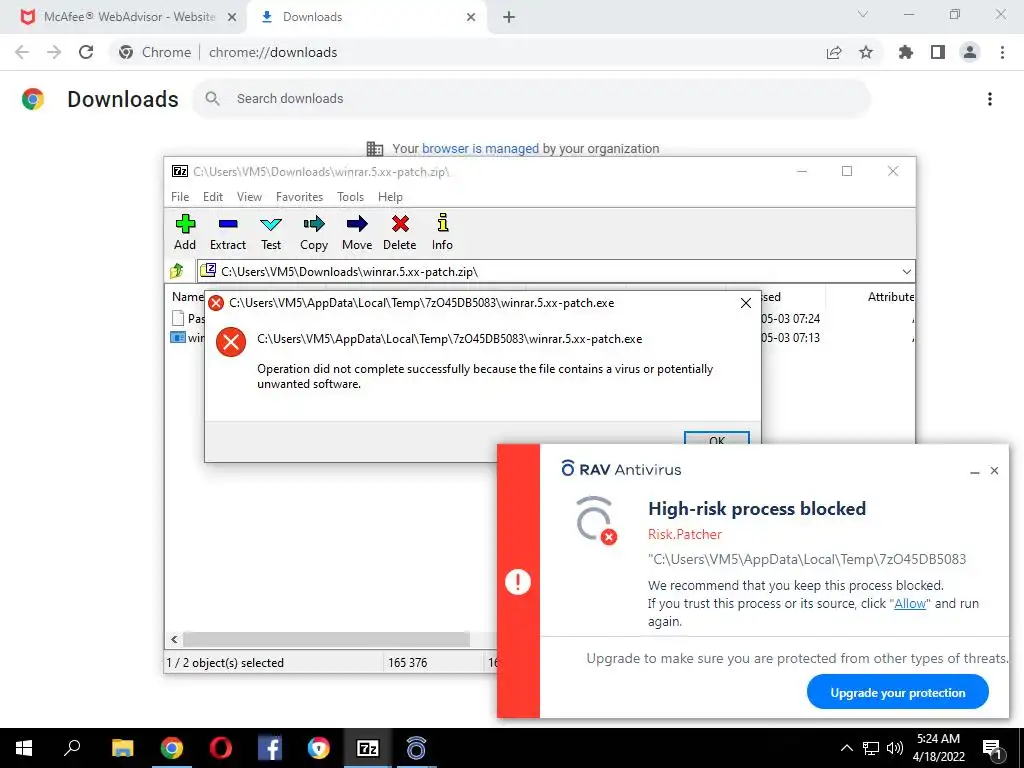
Task: Click the 7-Zip Copy toolbar icon
Action: point(313,232)
